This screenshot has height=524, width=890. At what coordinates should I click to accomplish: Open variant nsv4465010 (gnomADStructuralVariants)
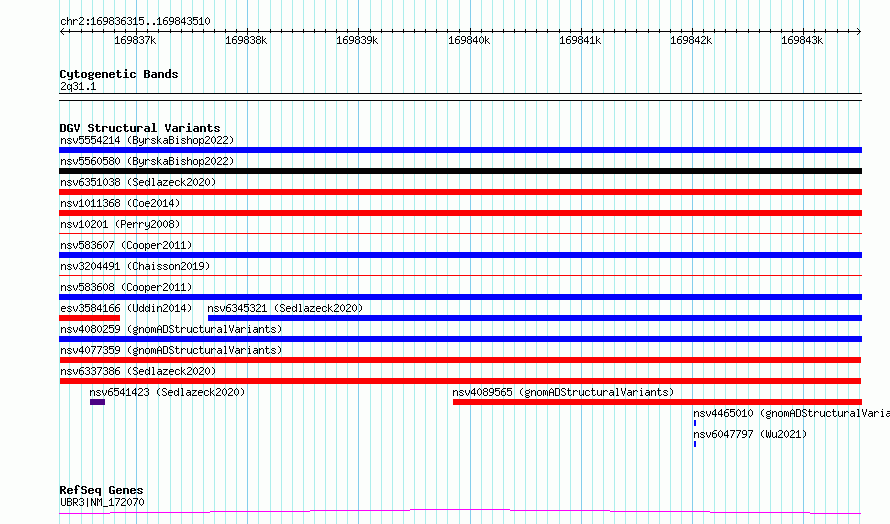[x=791, y=413]
